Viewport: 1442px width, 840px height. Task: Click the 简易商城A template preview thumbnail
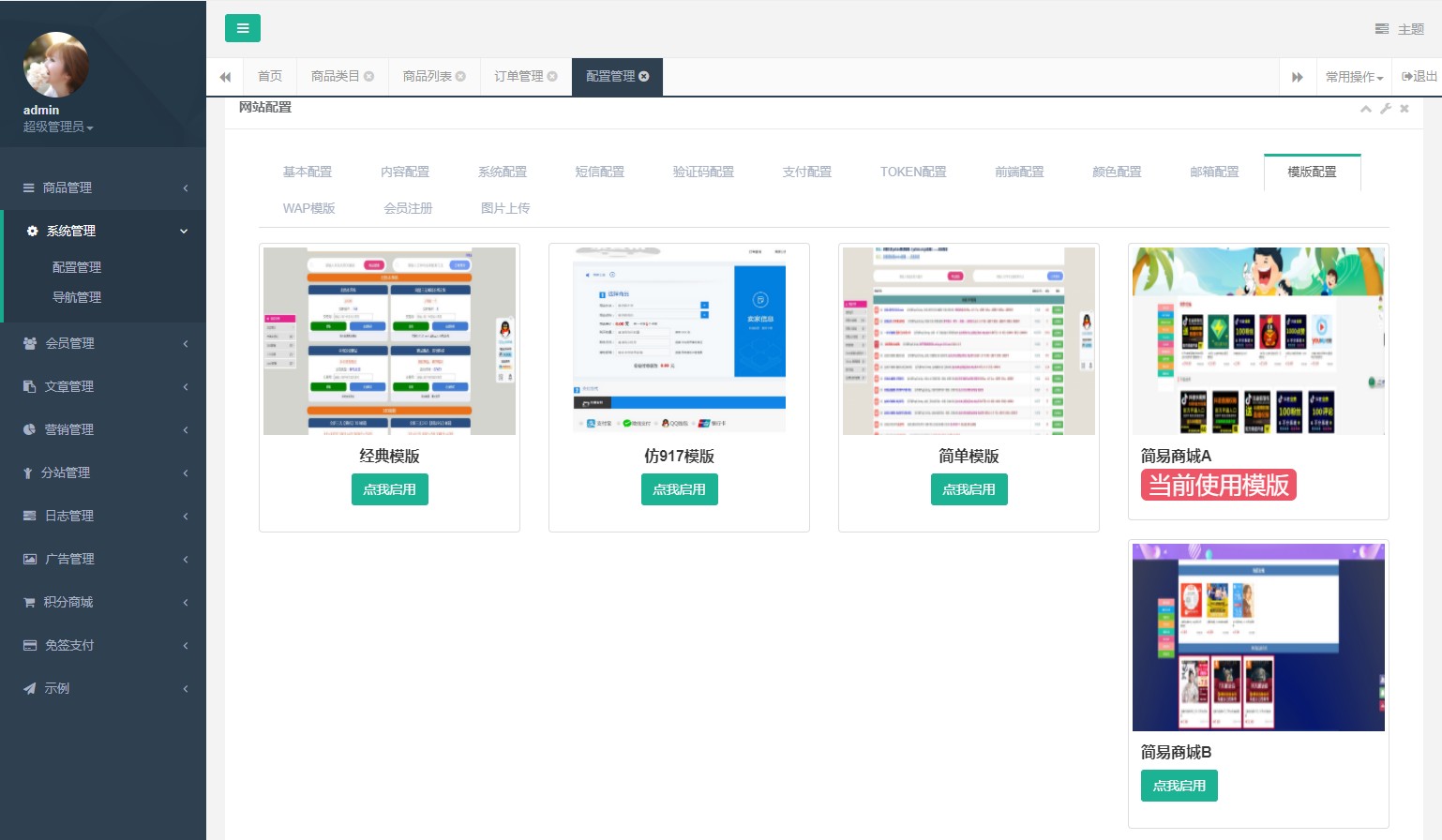pos(1258,341)
